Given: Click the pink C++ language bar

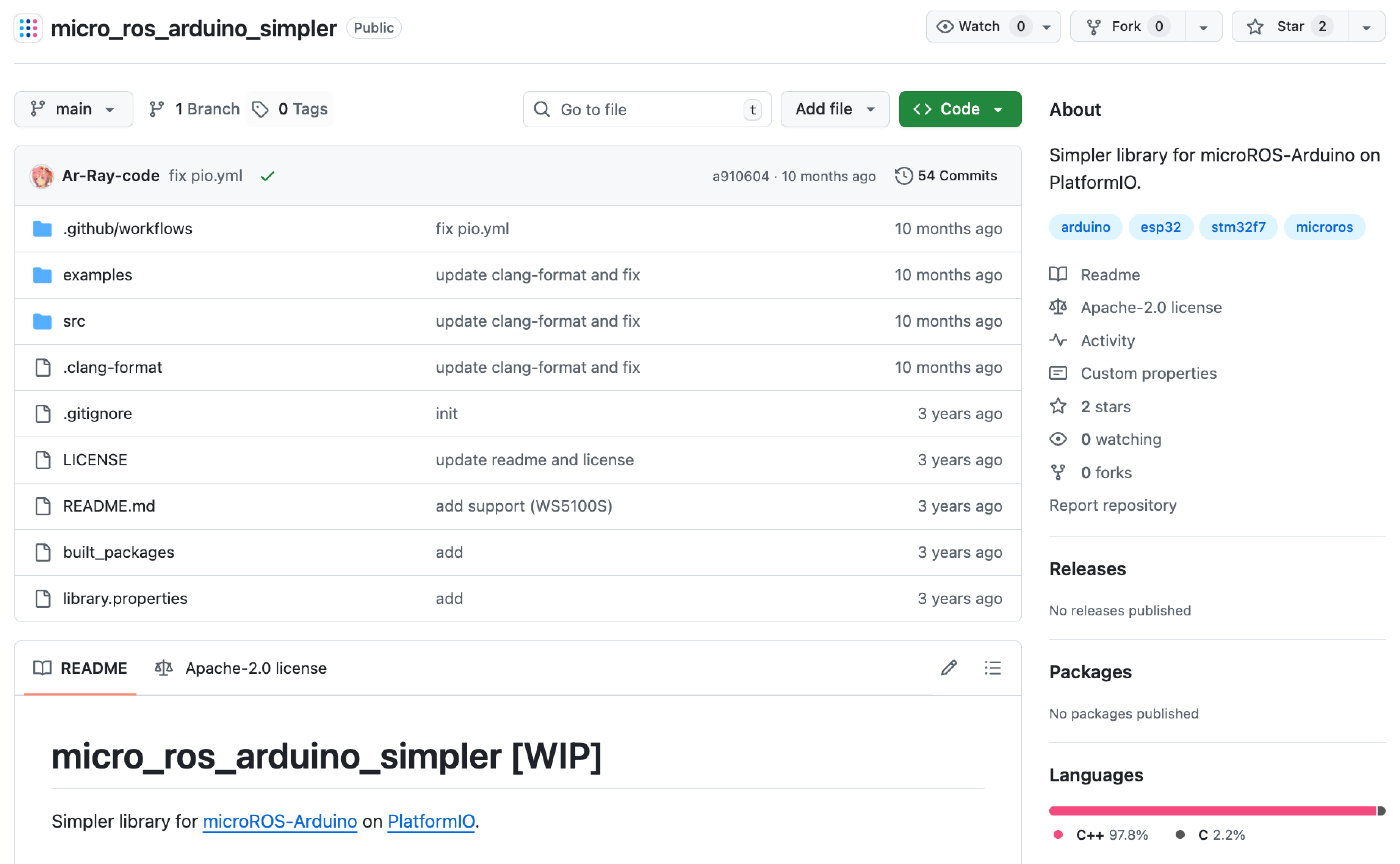Looking at the screenshot, I should (x=1211, y=811).
